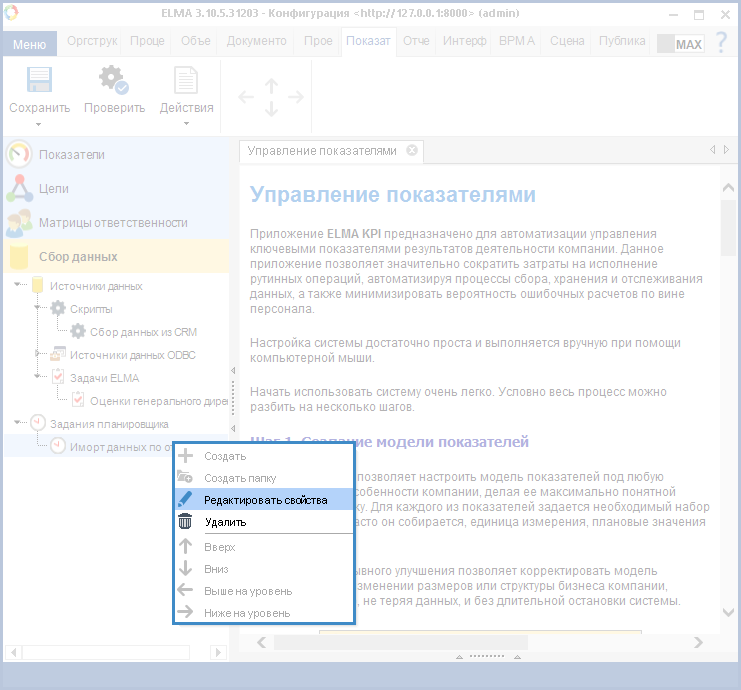The image size is (741, 690).
Task: Select Удалить trash can entry
Action: pos(225,522)
